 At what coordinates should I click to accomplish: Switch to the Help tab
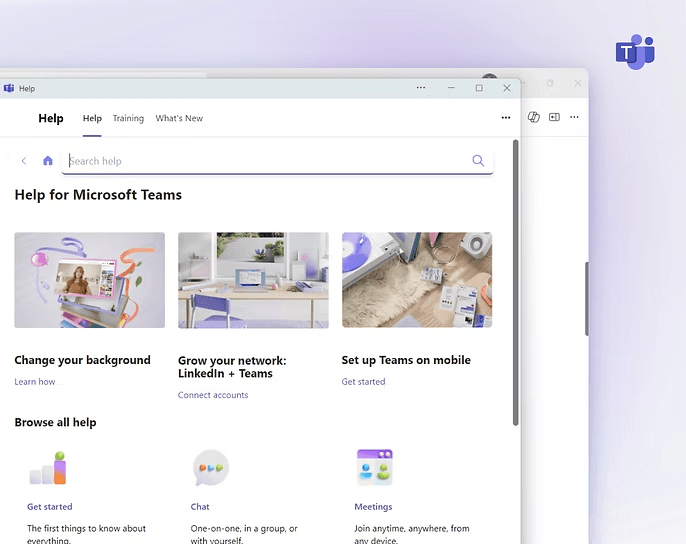[92, 118]
